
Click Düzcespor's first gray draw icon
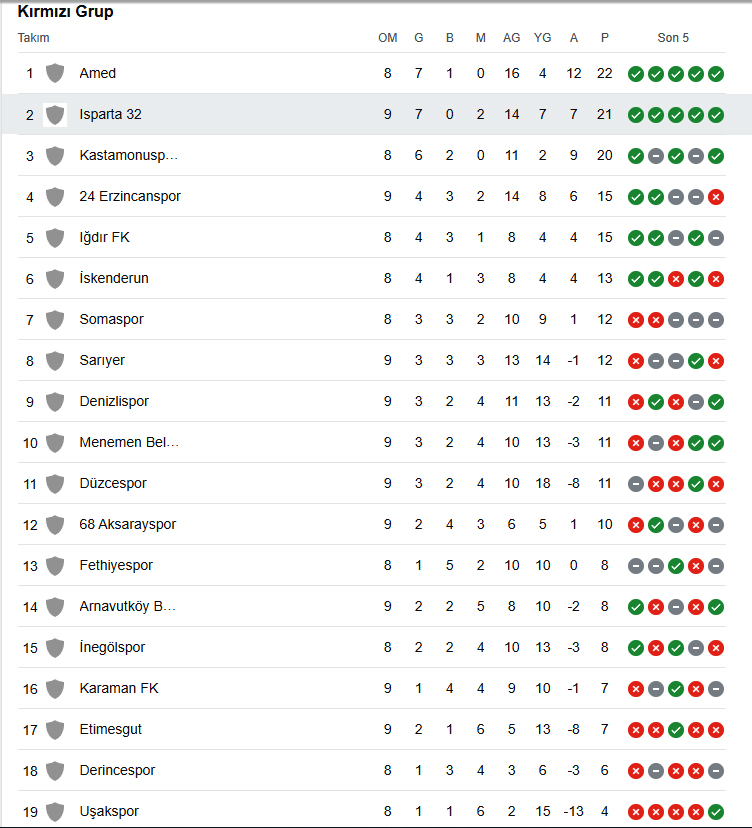coord(636,484)
